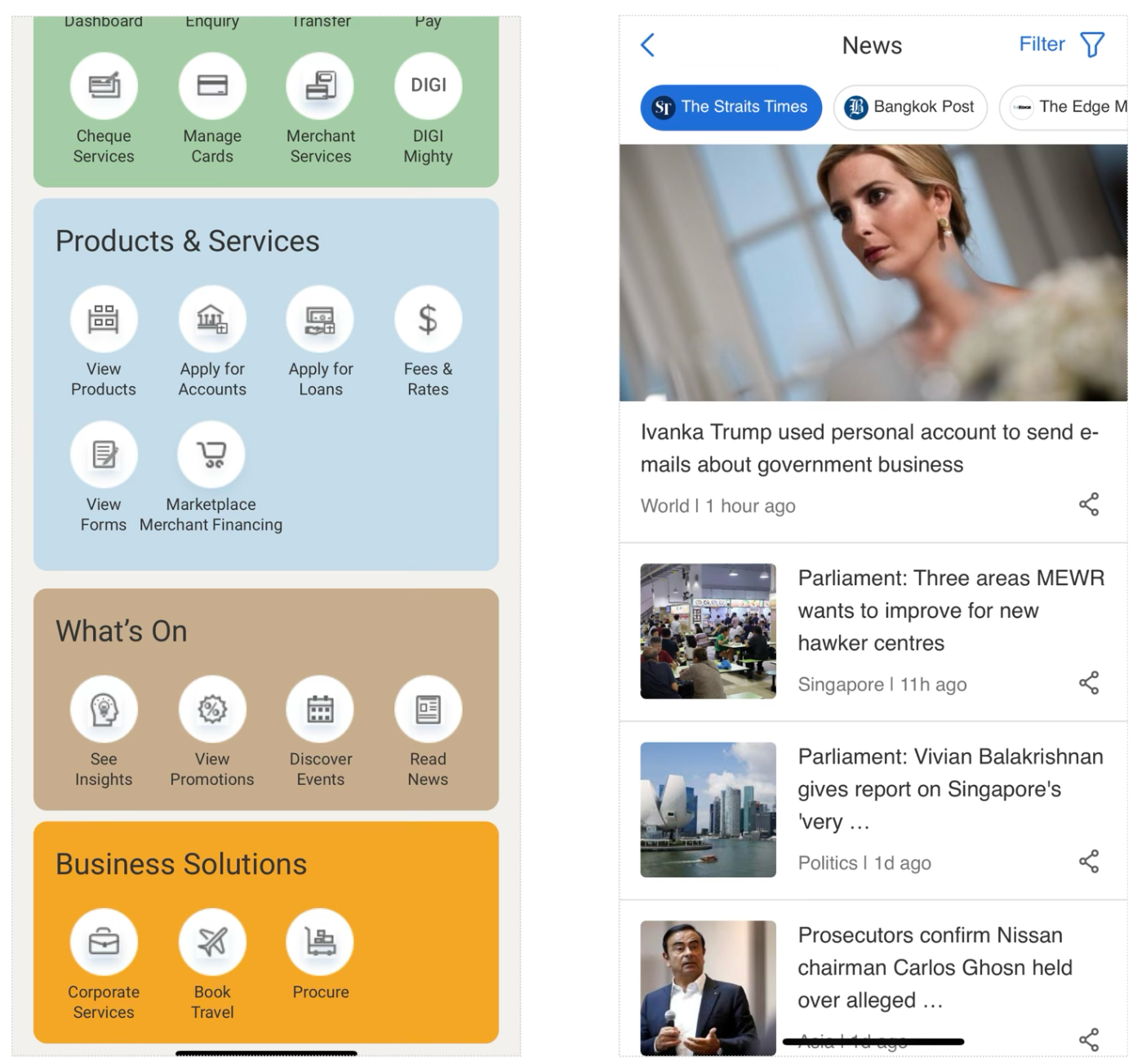
Task: Go back from News screen
Action: [x=648, y=45]
